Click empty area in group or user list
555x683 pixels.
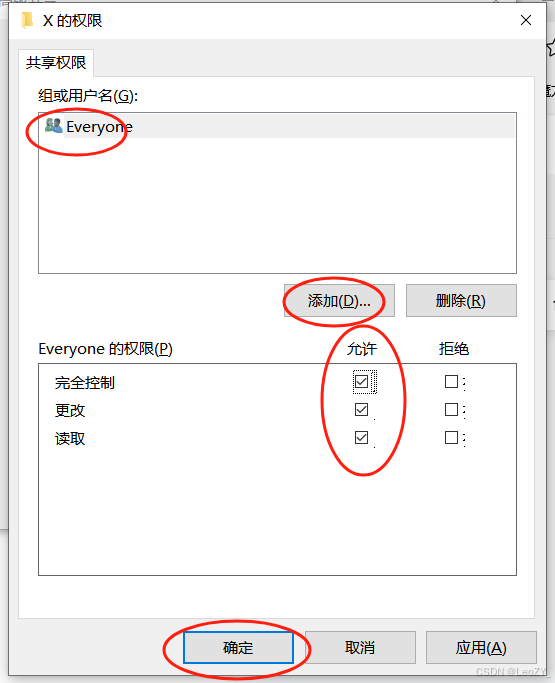coord(277,205)
